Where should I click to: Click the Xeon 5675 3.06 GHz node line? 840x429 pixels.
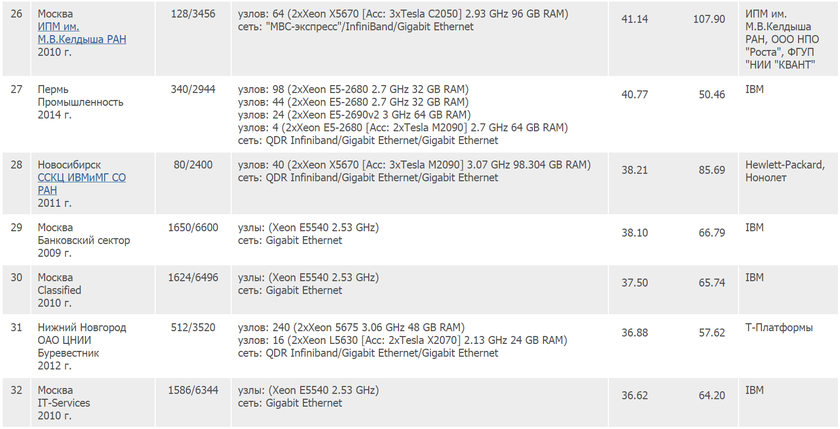pos(351,327)
